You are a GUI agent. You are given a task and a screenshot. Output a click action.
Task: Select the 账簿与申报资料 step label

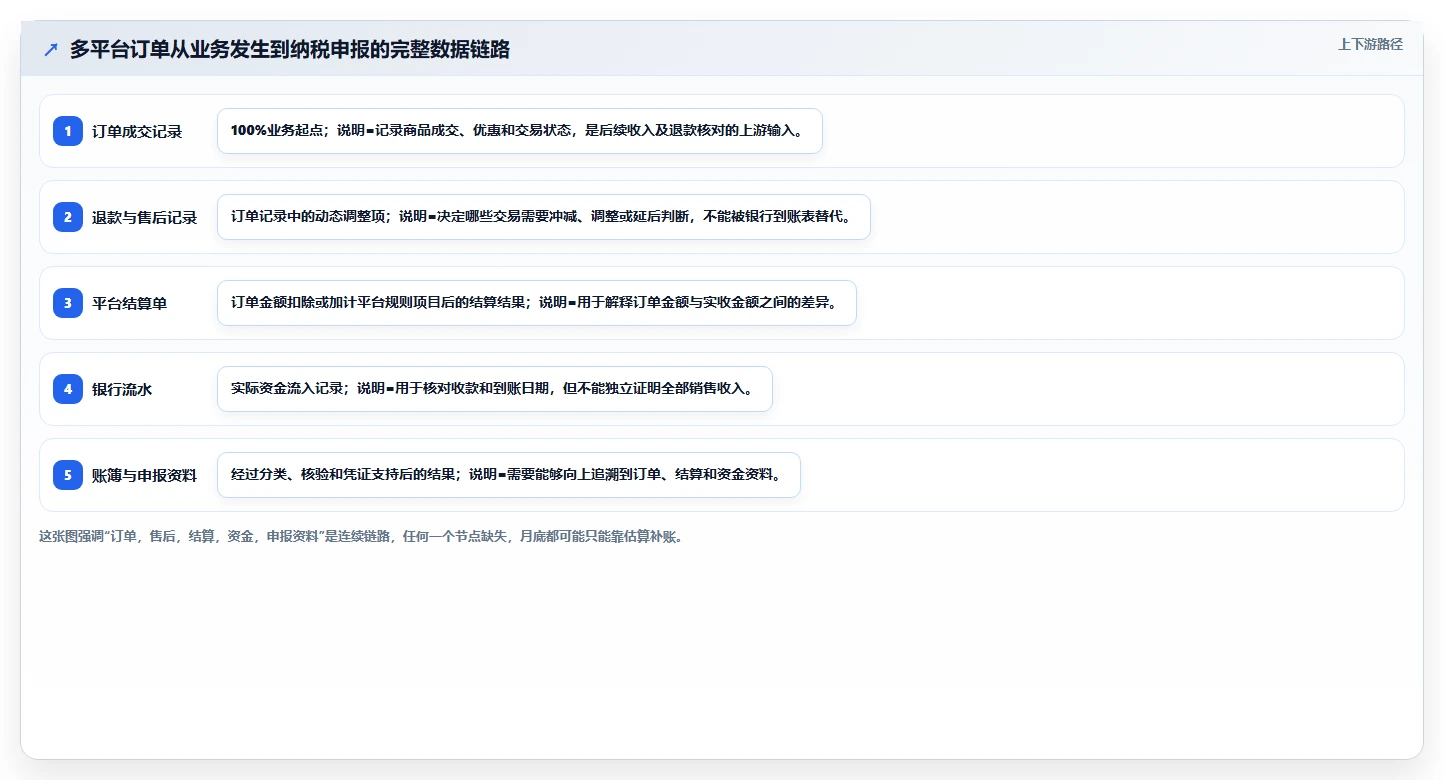point(145,475)
